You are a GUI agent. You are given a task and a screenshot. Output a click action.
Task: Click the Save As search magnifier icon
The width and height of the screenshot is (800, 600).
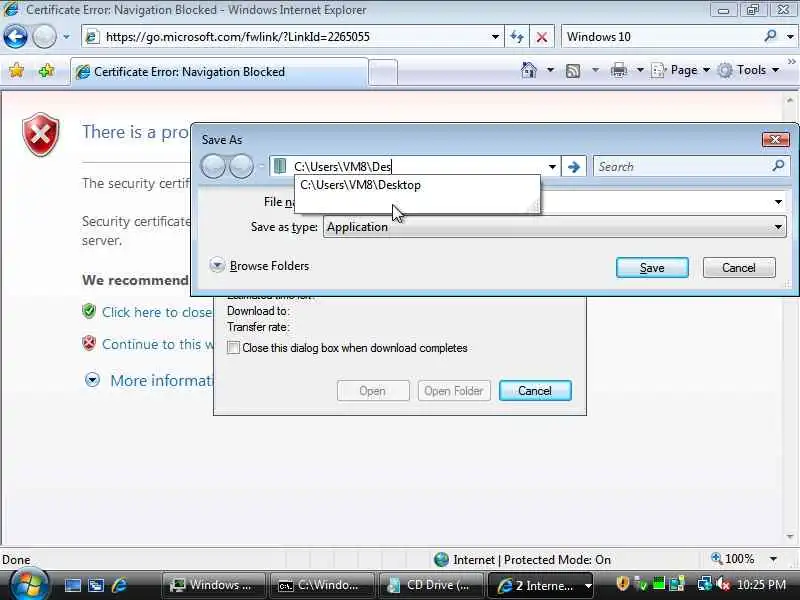(779, 165)
